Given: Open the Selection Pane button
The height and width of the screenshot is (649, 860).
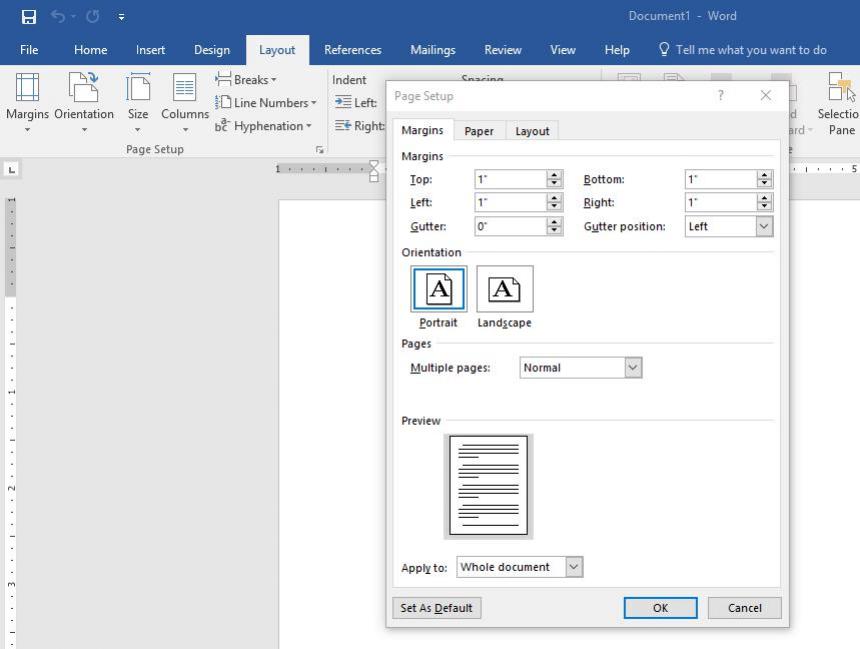Looking at the screenshot, I should (839, 103).
